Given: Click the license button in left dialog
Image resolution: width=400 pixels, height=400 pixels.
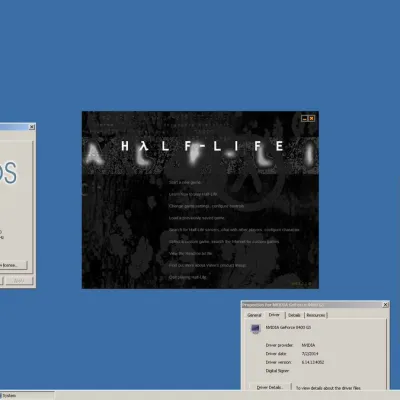Looking at the screenshot, I should pos(13,265).
